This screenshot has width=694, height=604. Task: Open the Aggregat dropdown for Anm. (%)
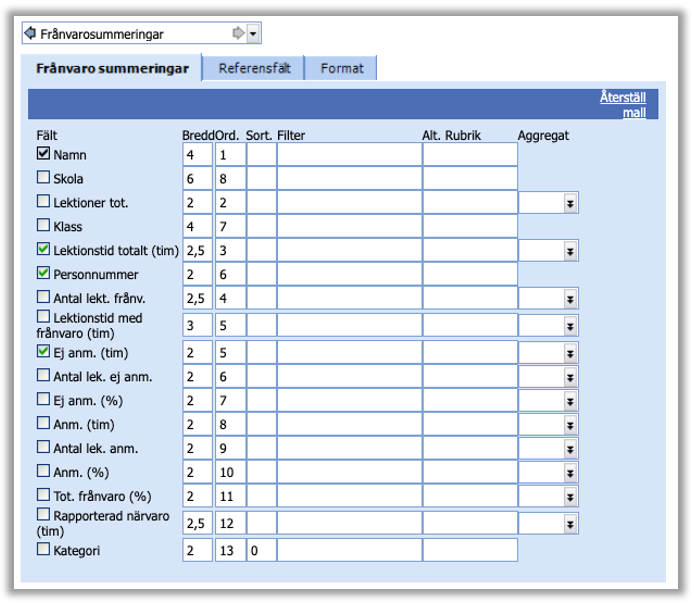[570, 470]
